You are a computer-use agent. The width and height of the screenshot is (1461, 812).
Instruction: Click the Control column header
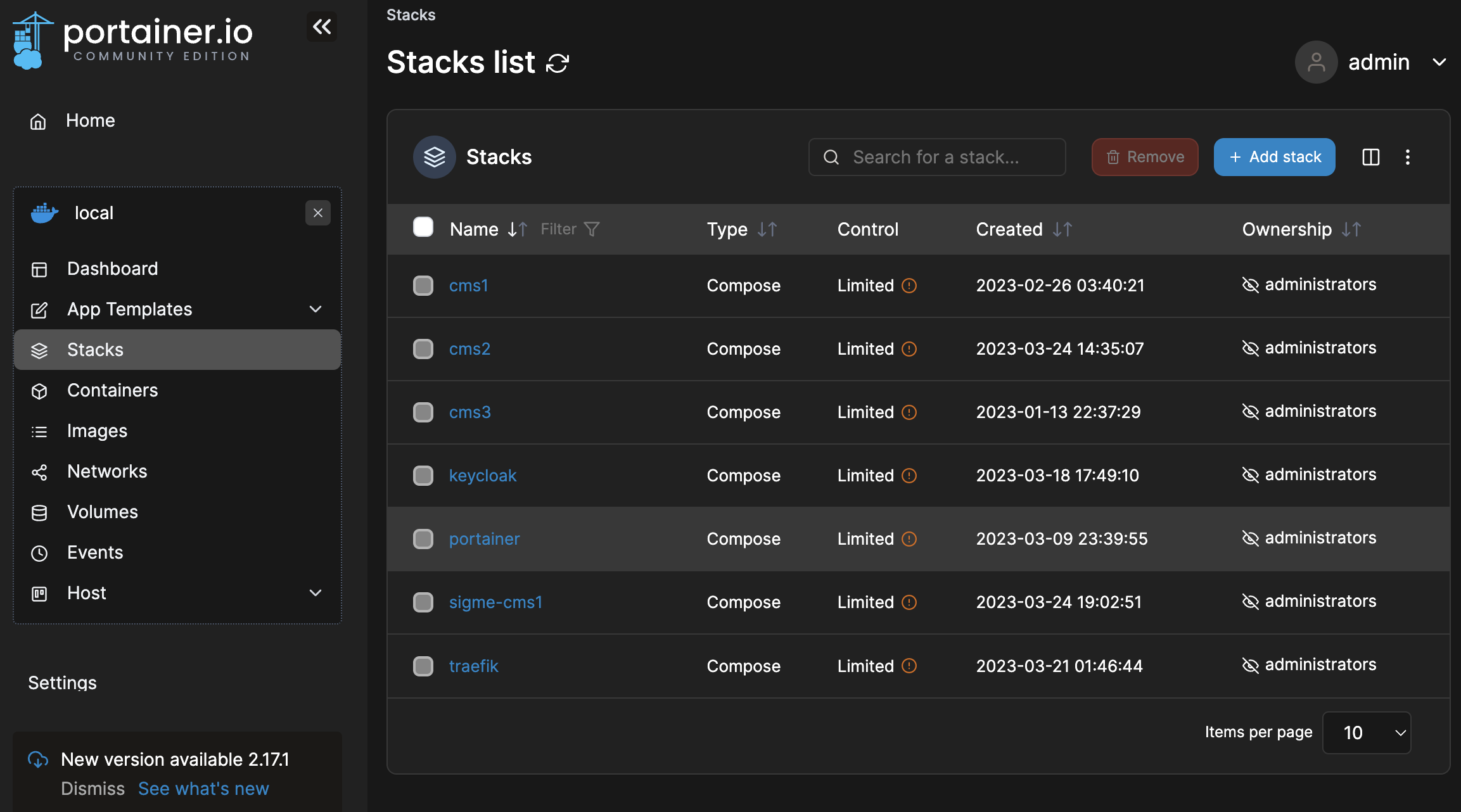tap(868, 229)
